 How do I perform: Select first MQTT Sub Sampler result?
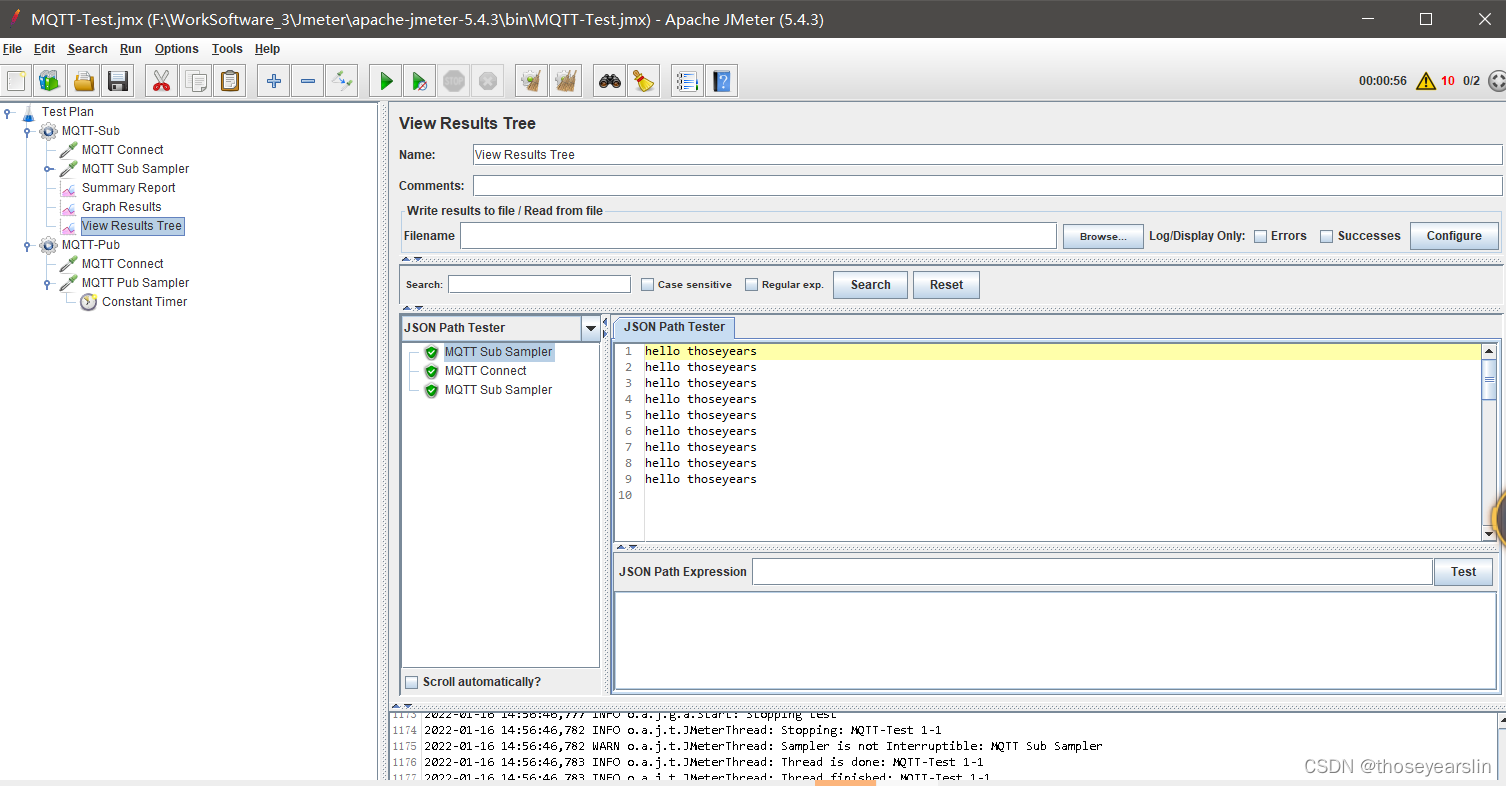(498, 352)
